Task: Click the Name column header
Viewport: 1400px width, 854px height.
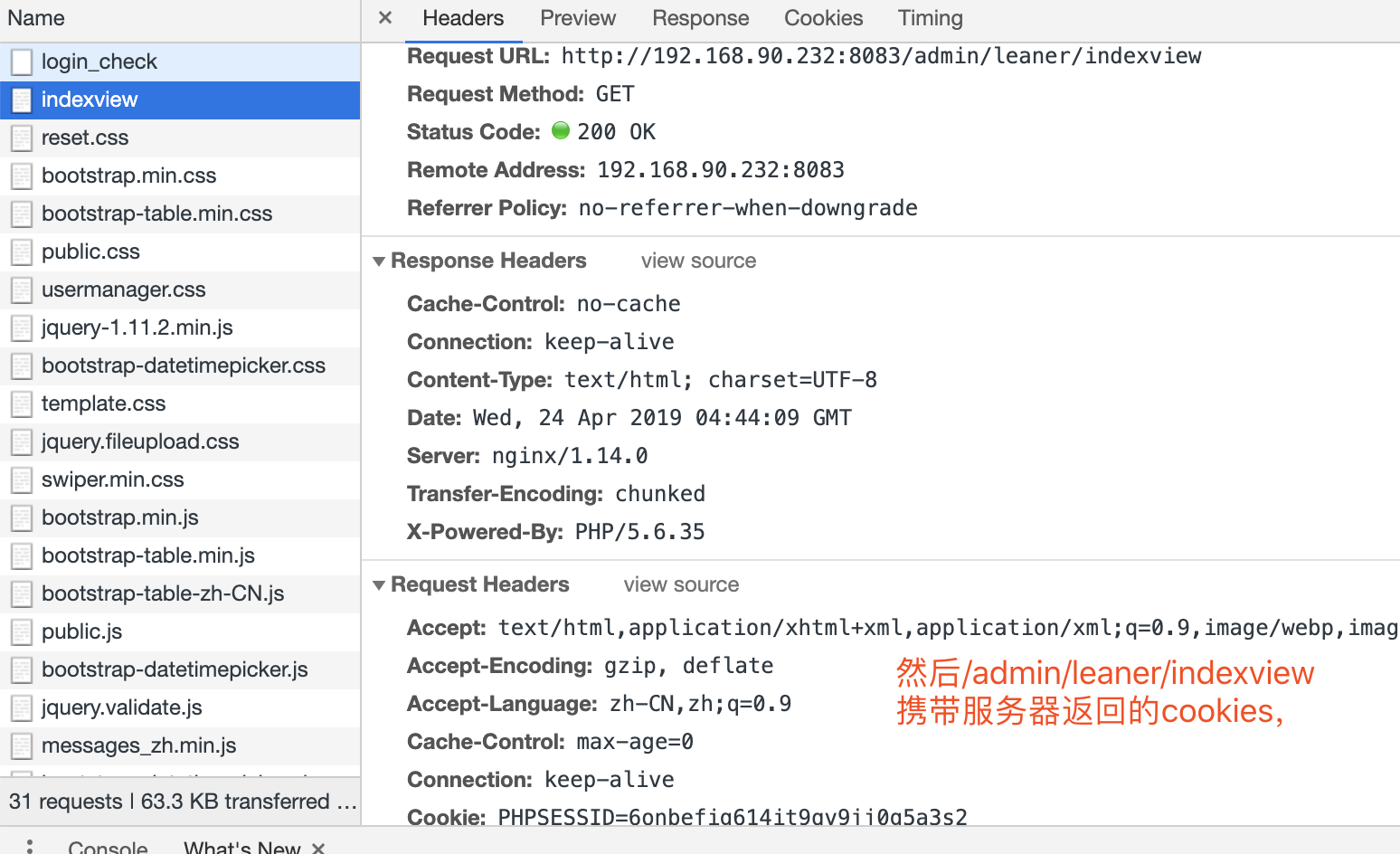Action: click(36, 18)
